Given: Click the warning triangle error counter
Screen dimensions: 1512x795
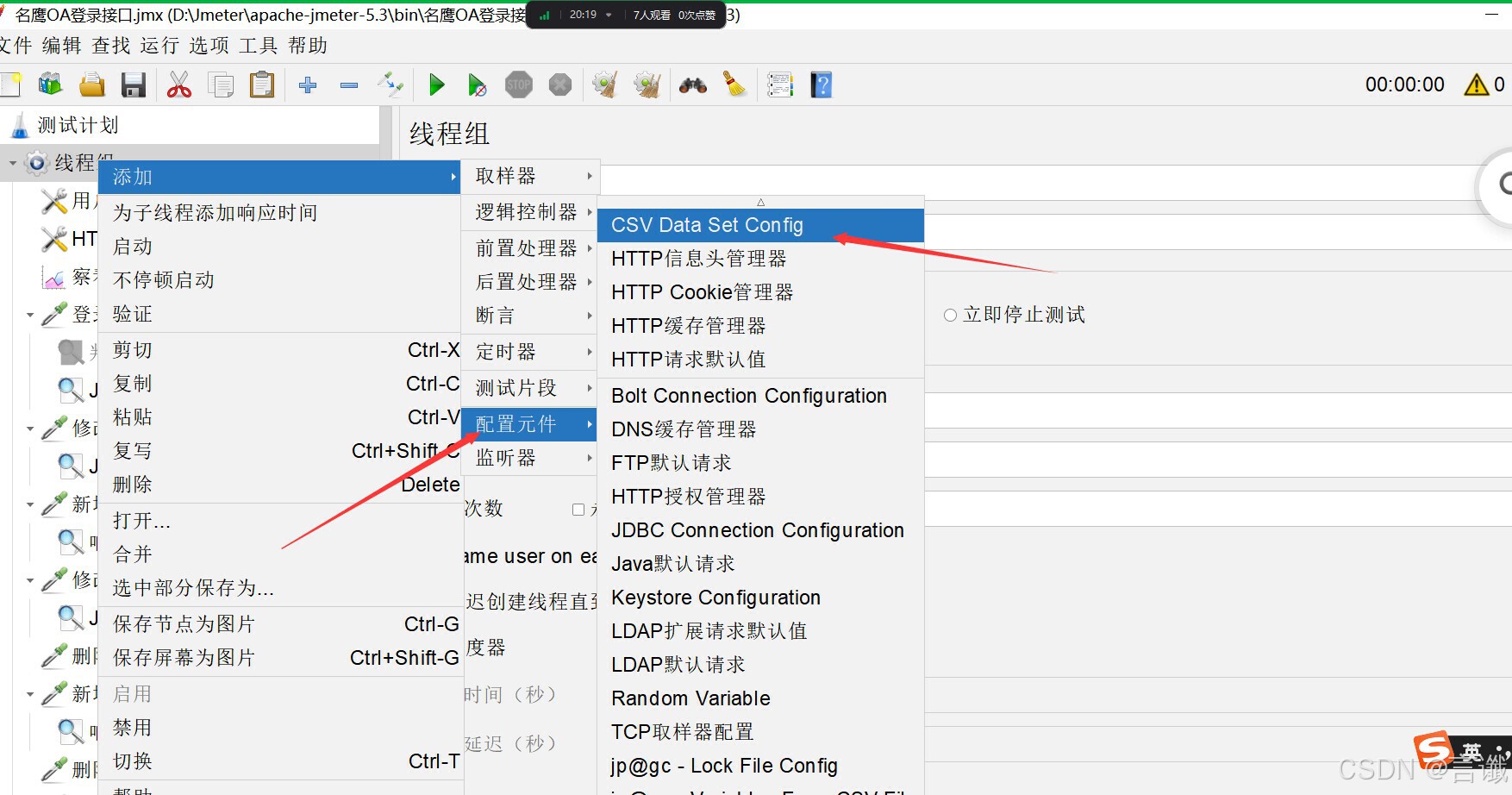Looking at the screenshot, I should pyautogui.click(x=1477, y=85).
